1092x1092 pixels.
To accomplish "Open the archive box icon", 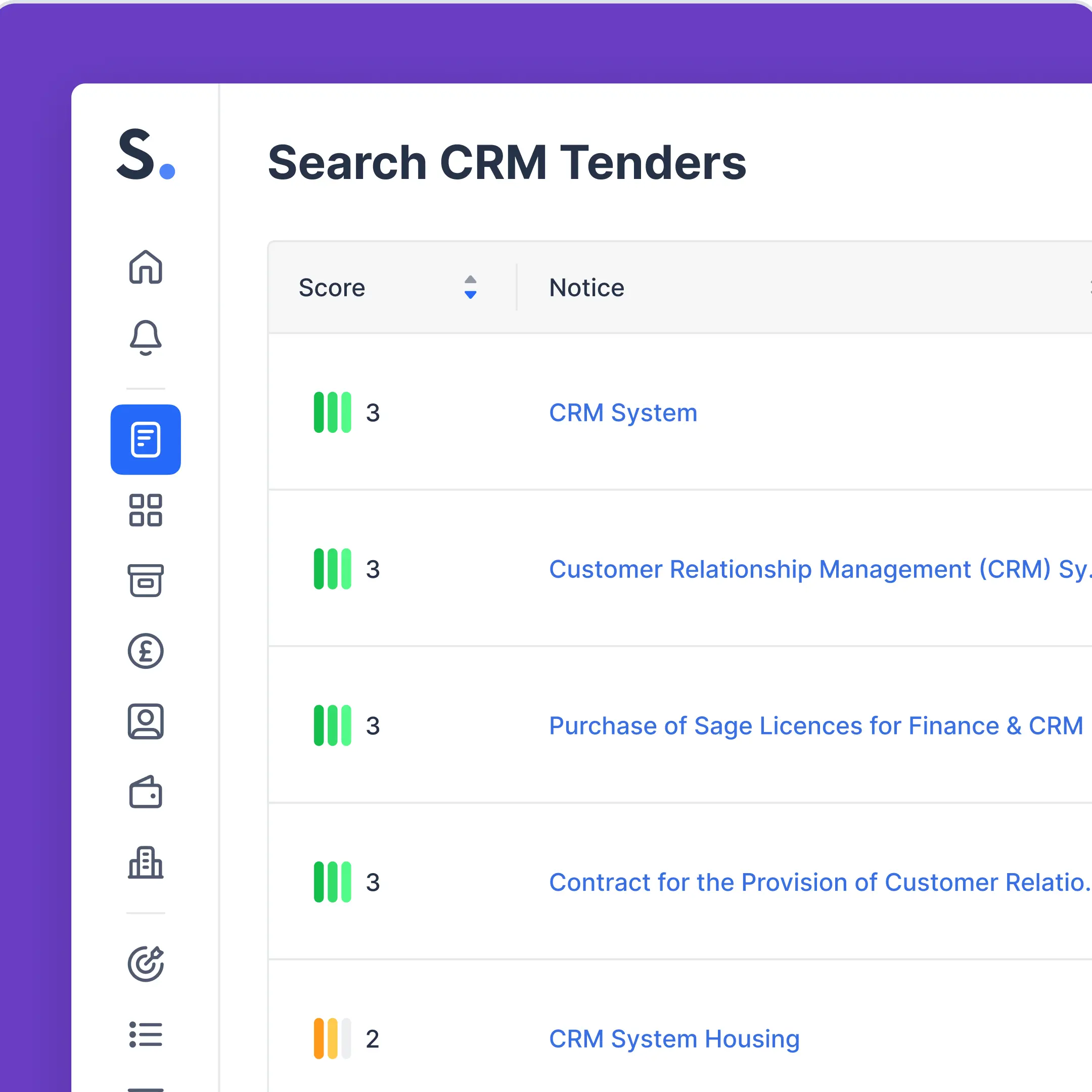I will (146, 580).
